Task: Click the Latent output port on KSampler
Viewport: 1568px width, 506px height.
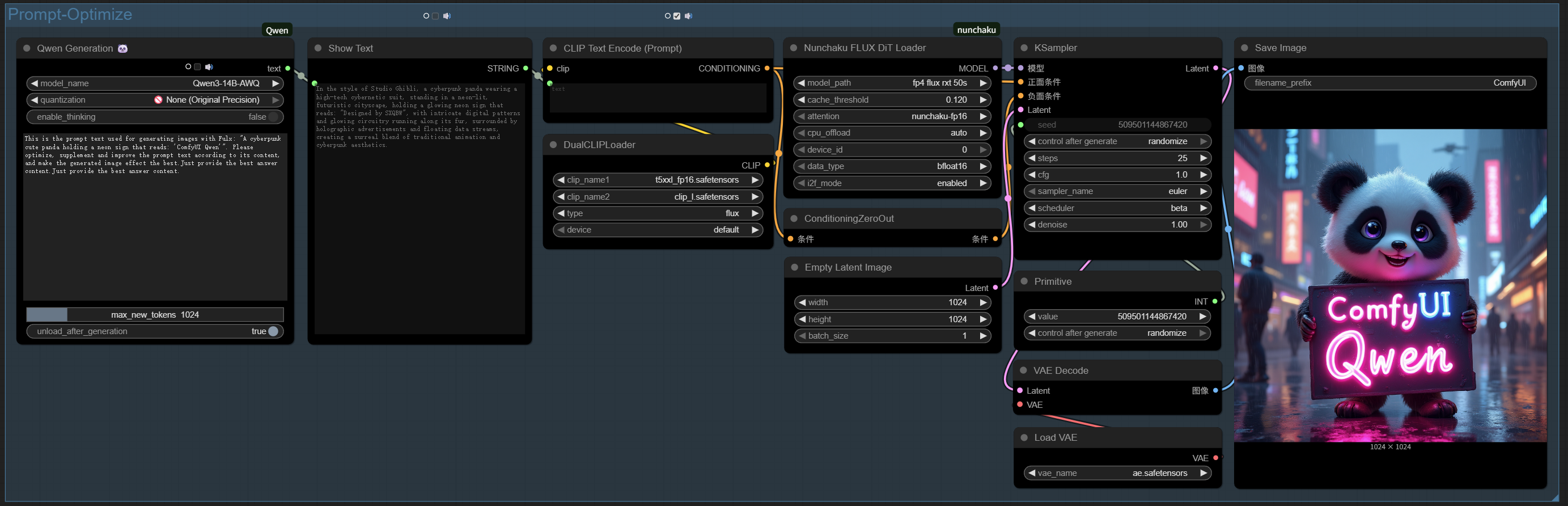Action: pyautogui.click(x=1215, y=68)
